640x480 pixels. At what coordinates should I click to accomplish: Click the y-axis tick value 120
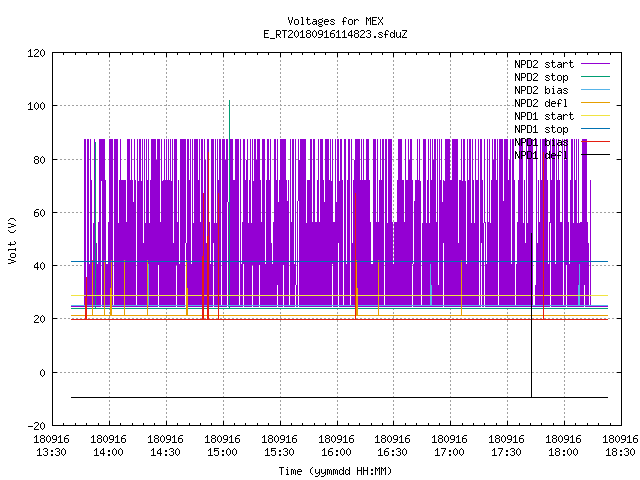pyautogui.click(x=36, y=53)
